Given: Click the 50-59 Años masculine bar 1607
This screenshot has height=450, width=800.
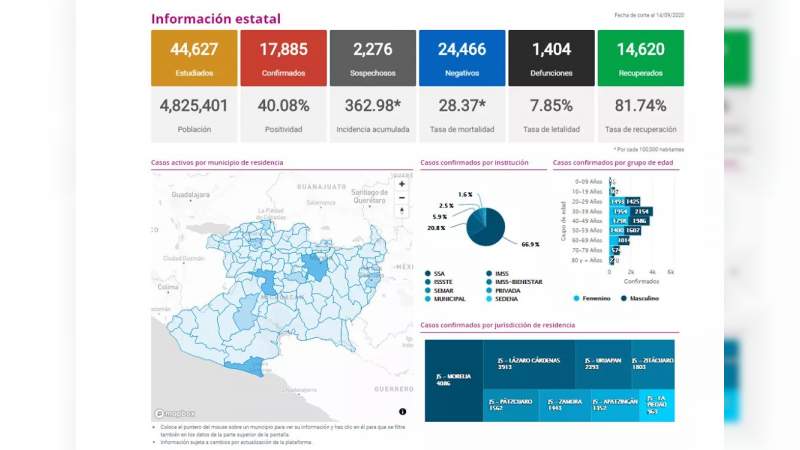Looking at the screenshot, I should point(633,231).
